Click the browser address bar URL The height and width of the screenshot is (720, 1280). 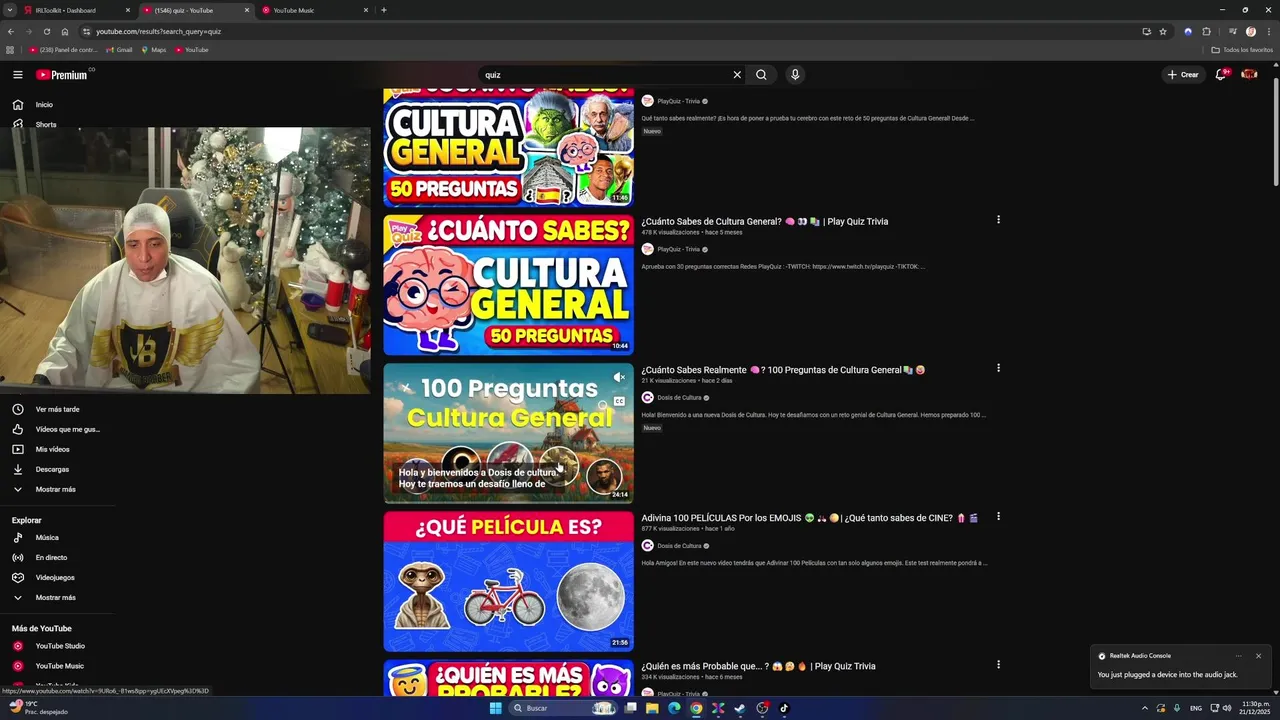(x=158, y=32)
